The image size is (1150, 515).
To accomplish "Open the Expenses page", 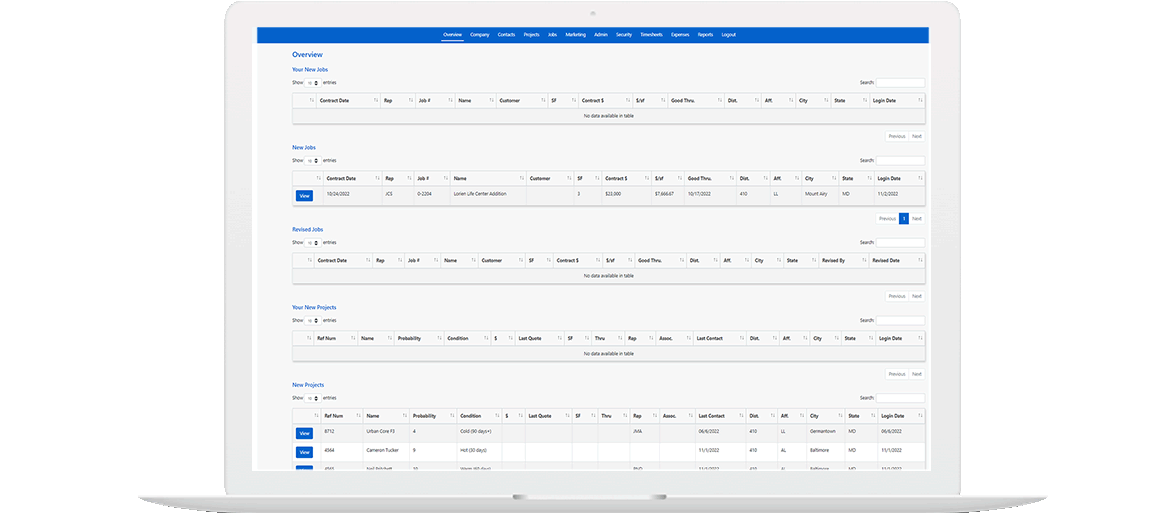I will click(680, 34).
